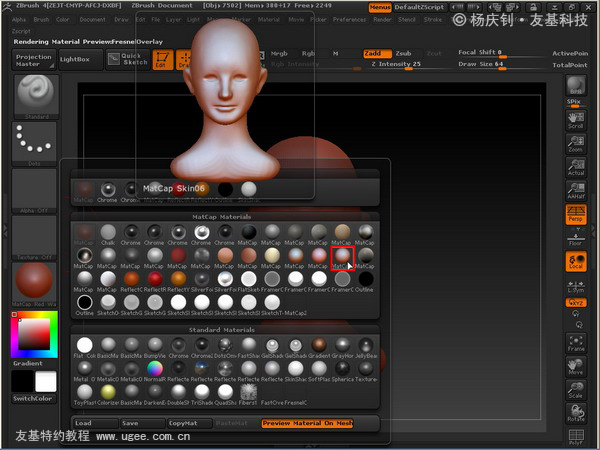
Task: Toggle the Floor grid
Action: pyautogui.click(x=576, y=240)
